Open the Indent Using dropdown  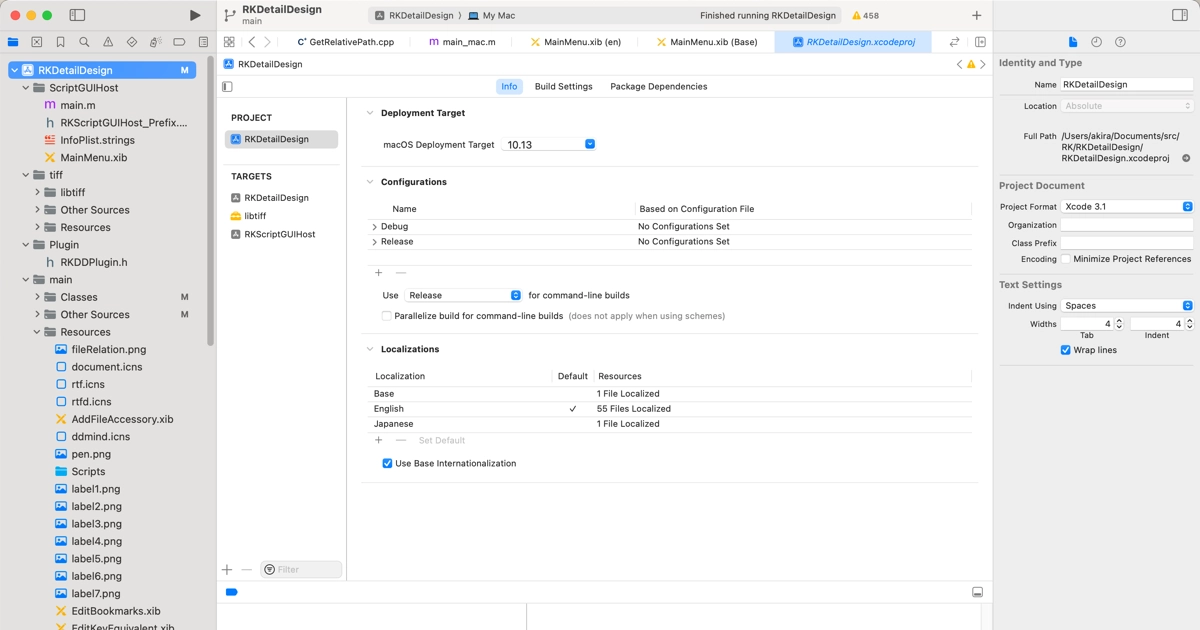(x=1127, y=305)
